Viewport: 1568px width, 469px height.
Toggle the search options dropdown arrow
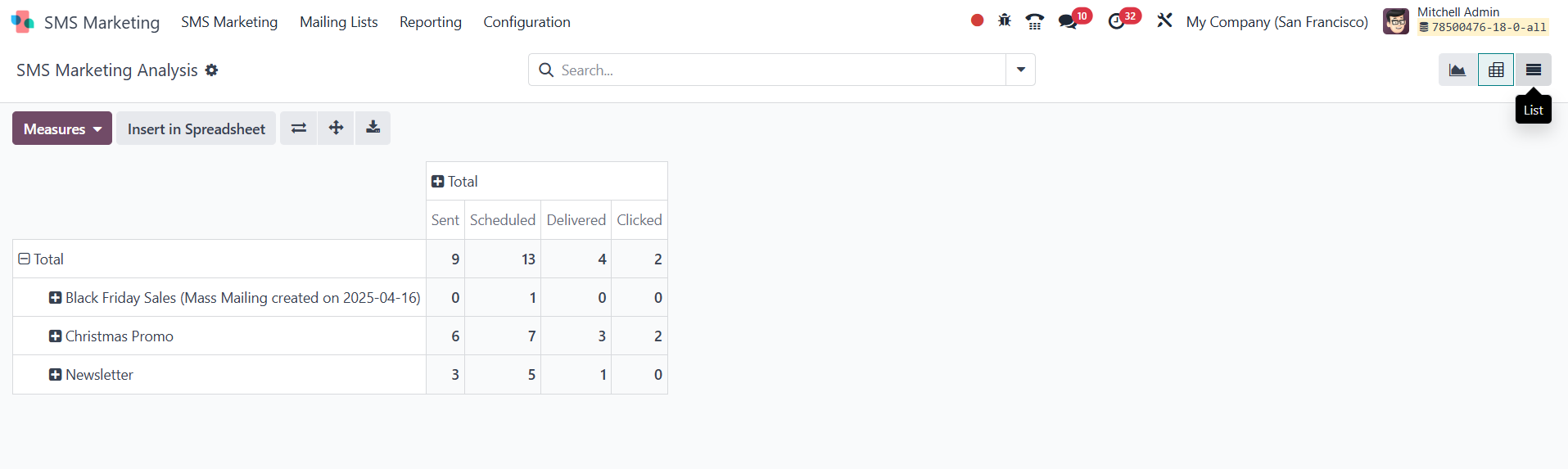pyautogui.click(x=1020, y=70)
